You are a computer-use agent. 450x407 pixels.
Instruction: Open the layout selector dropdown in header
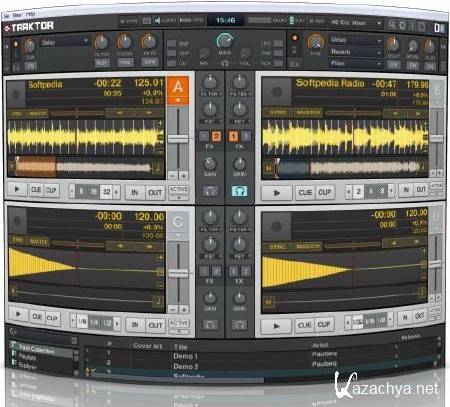pyautogui.click(x=356, y=23)
